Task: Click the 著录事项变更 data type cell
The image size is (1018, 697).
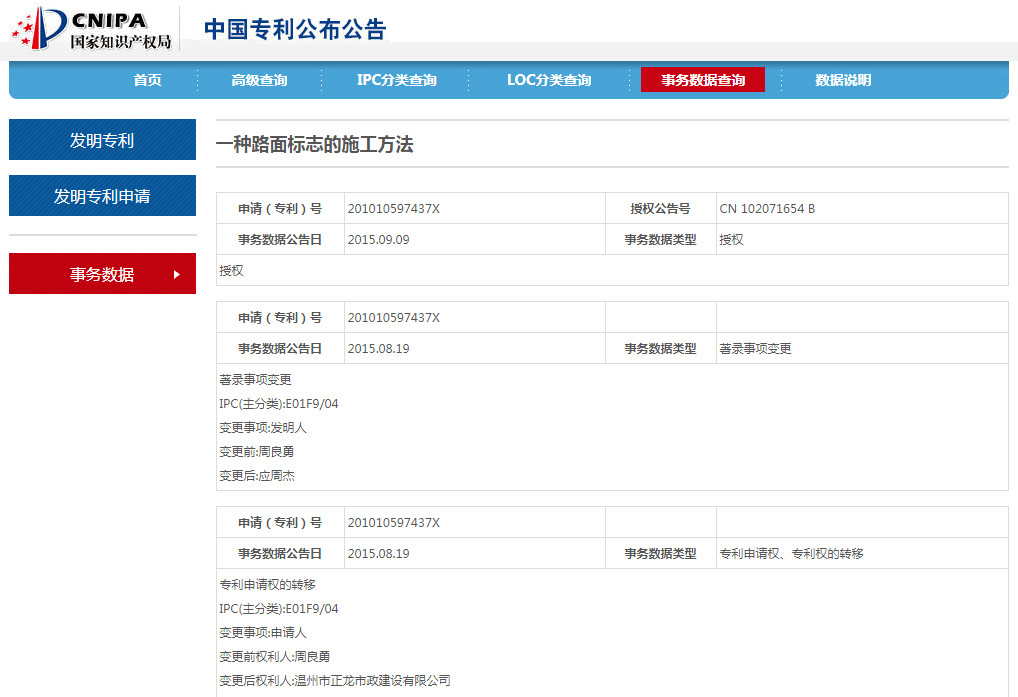Action: point(755,349)
